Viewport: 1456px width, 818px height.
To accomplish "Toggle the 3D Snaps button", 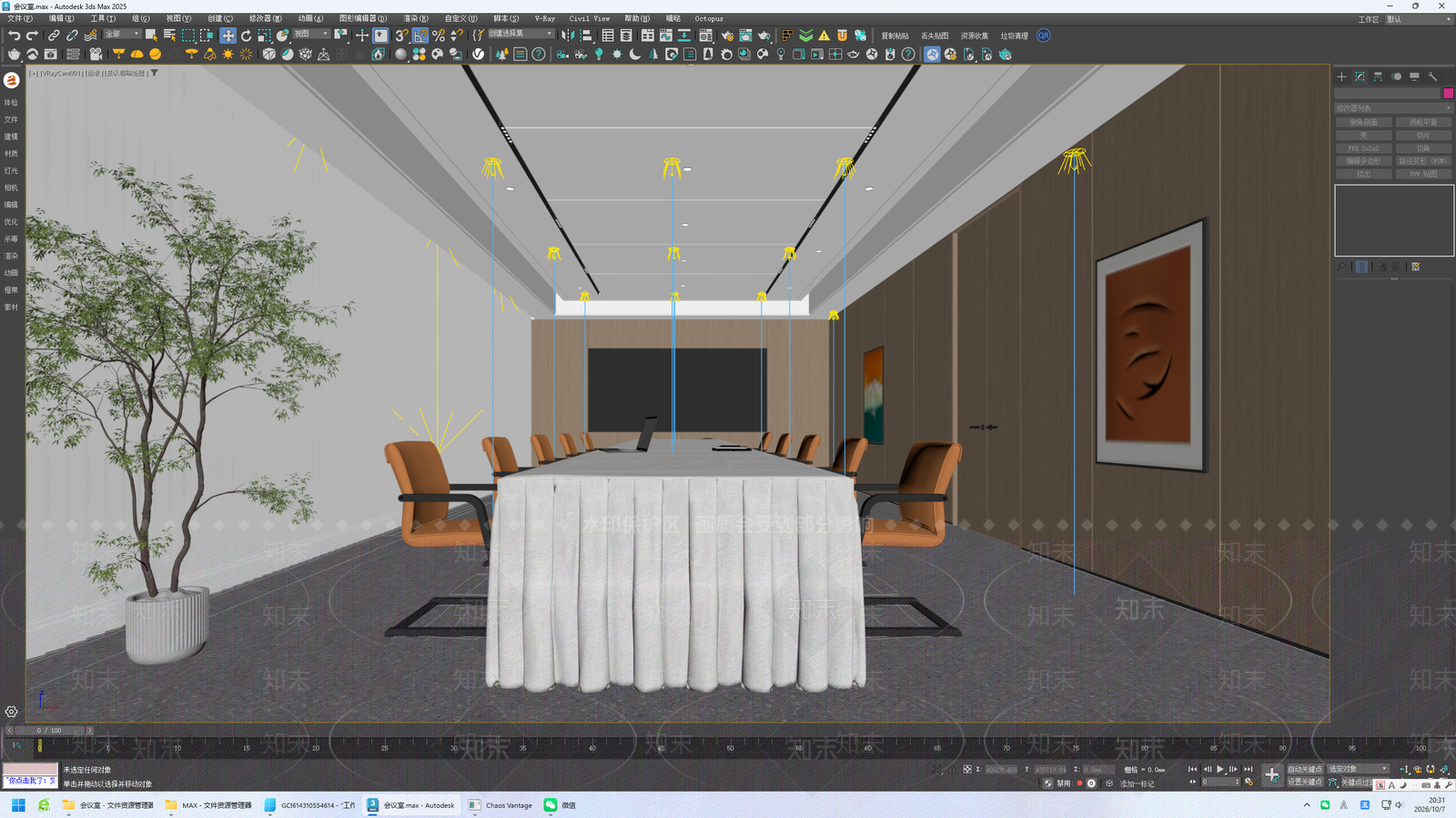I will tap(401, 35).
